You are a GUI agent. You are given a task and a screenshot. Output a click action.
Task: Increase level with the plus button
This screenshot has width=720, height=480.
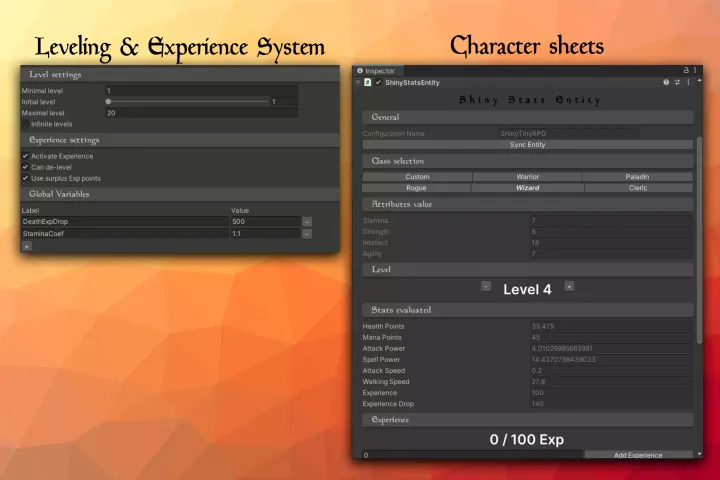pos(569,286)
